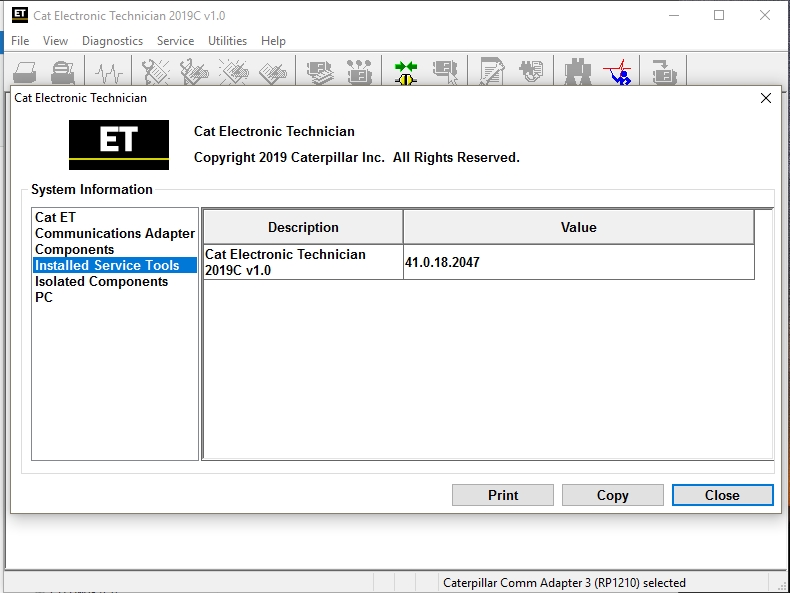Click the Print button in dialog
Viewport: 790px width, 593px height.
(x=503, y=495)
